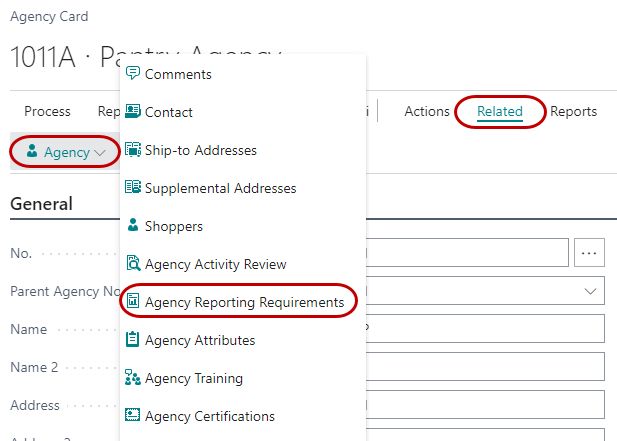
Task: Open the Reports tab
Action: click(x=573, y=111)
